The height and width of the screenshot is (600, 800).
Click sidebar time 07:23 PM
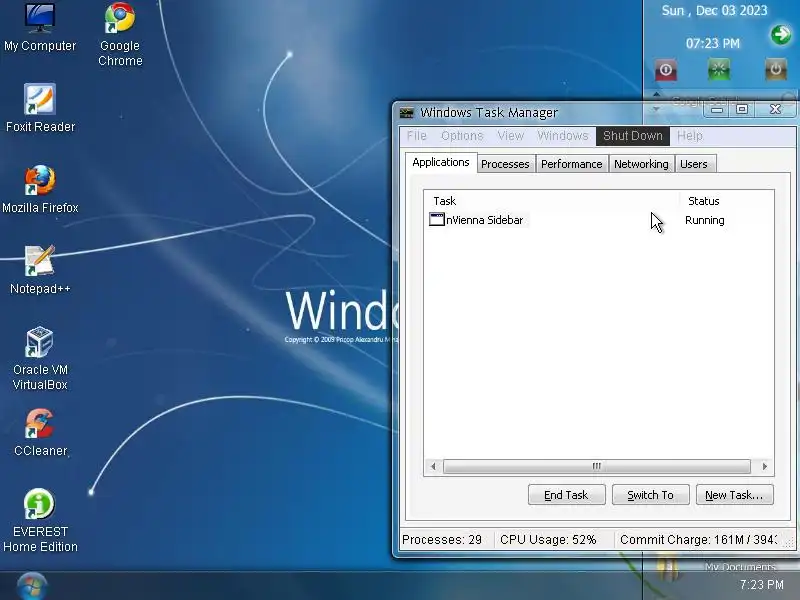712,43
